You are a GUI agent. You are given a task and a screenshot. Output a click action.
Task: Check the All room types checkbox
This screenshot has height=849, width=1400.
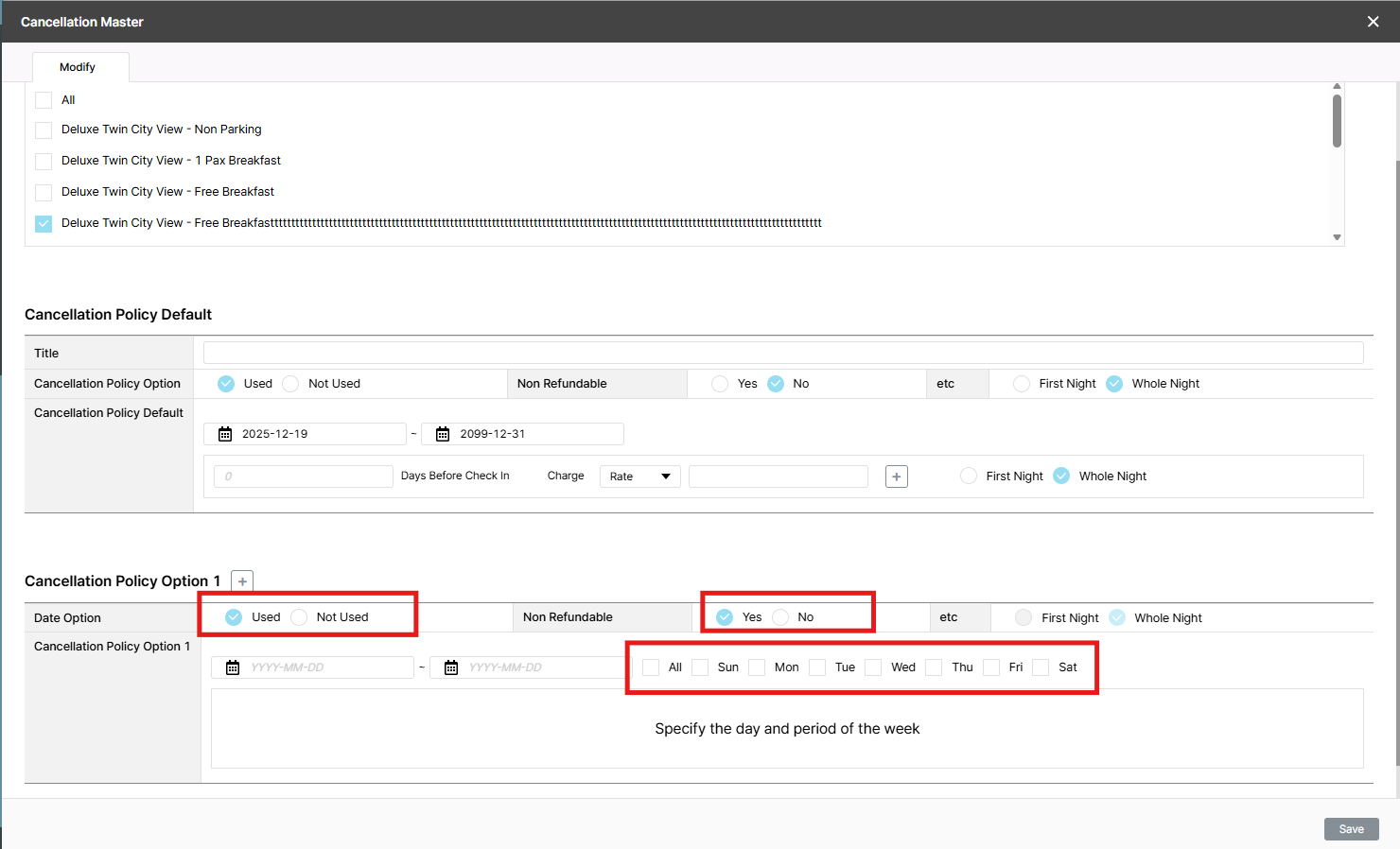click(x=44, y=100)
